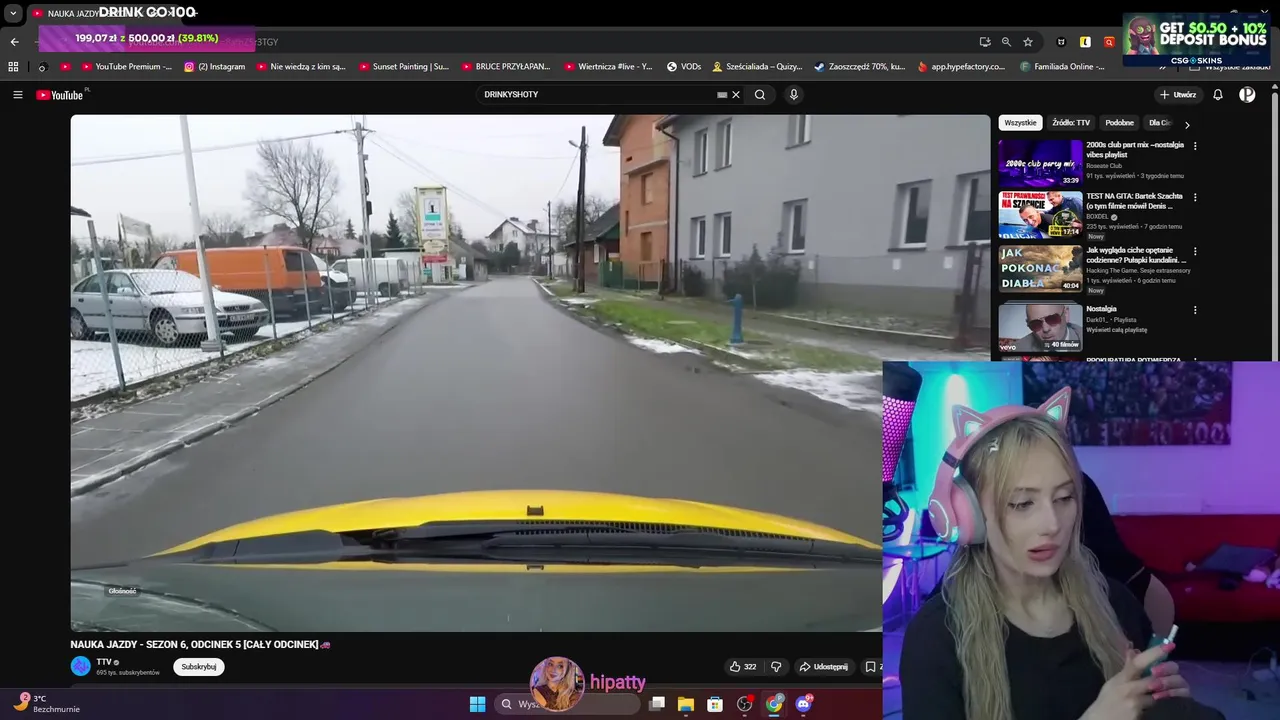Screen dimensions: 1280x720
Task: Open options for Jak wygląda ciche opętanie video
Action: coord(1195,252)
